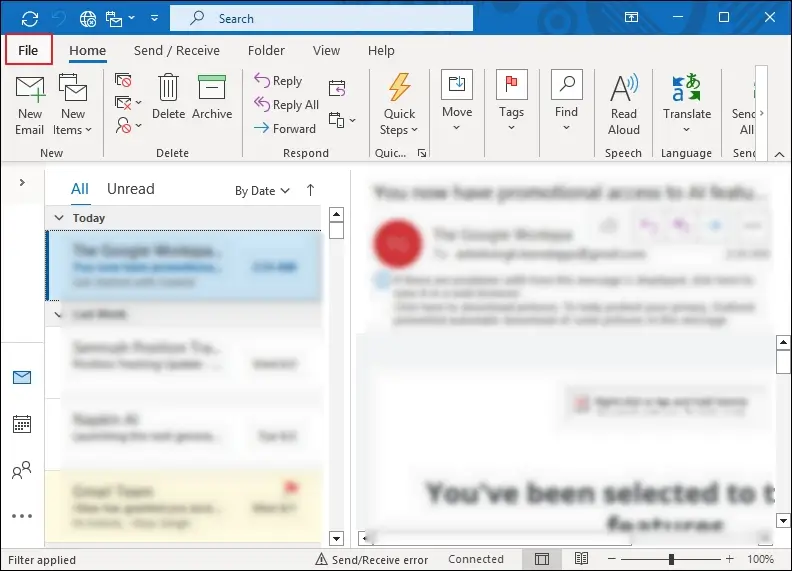
Task: Open the Translate menu
Action: tap(686, 105)
